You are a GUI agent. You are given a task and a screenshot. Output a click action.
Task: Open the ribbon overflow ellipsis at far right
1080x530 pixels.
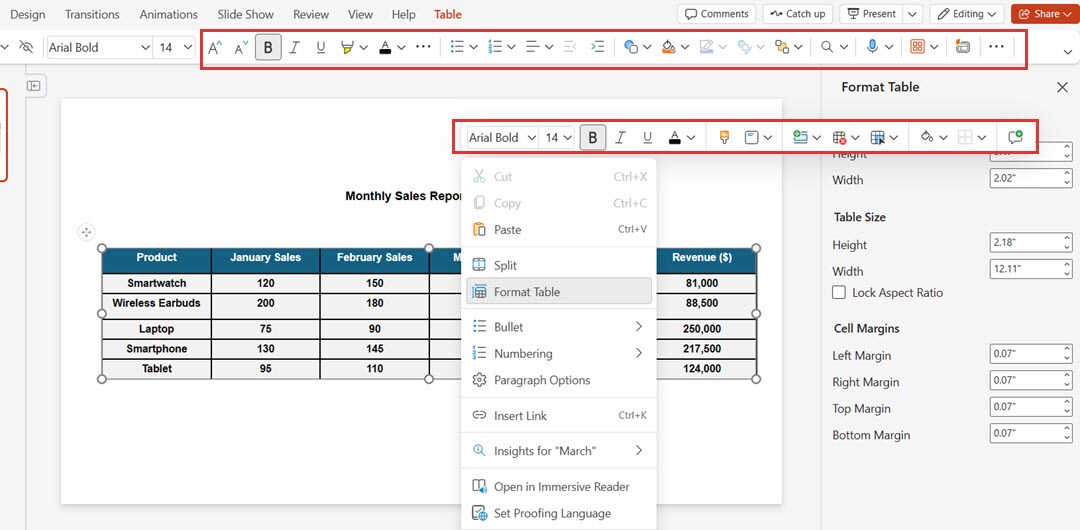[996, 47]
